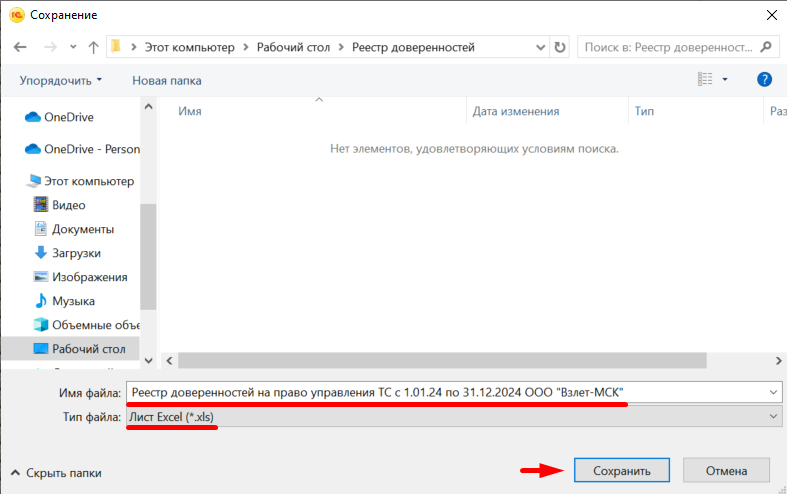Select OneDrive - Personal in the sidebar

pos(92,149)
